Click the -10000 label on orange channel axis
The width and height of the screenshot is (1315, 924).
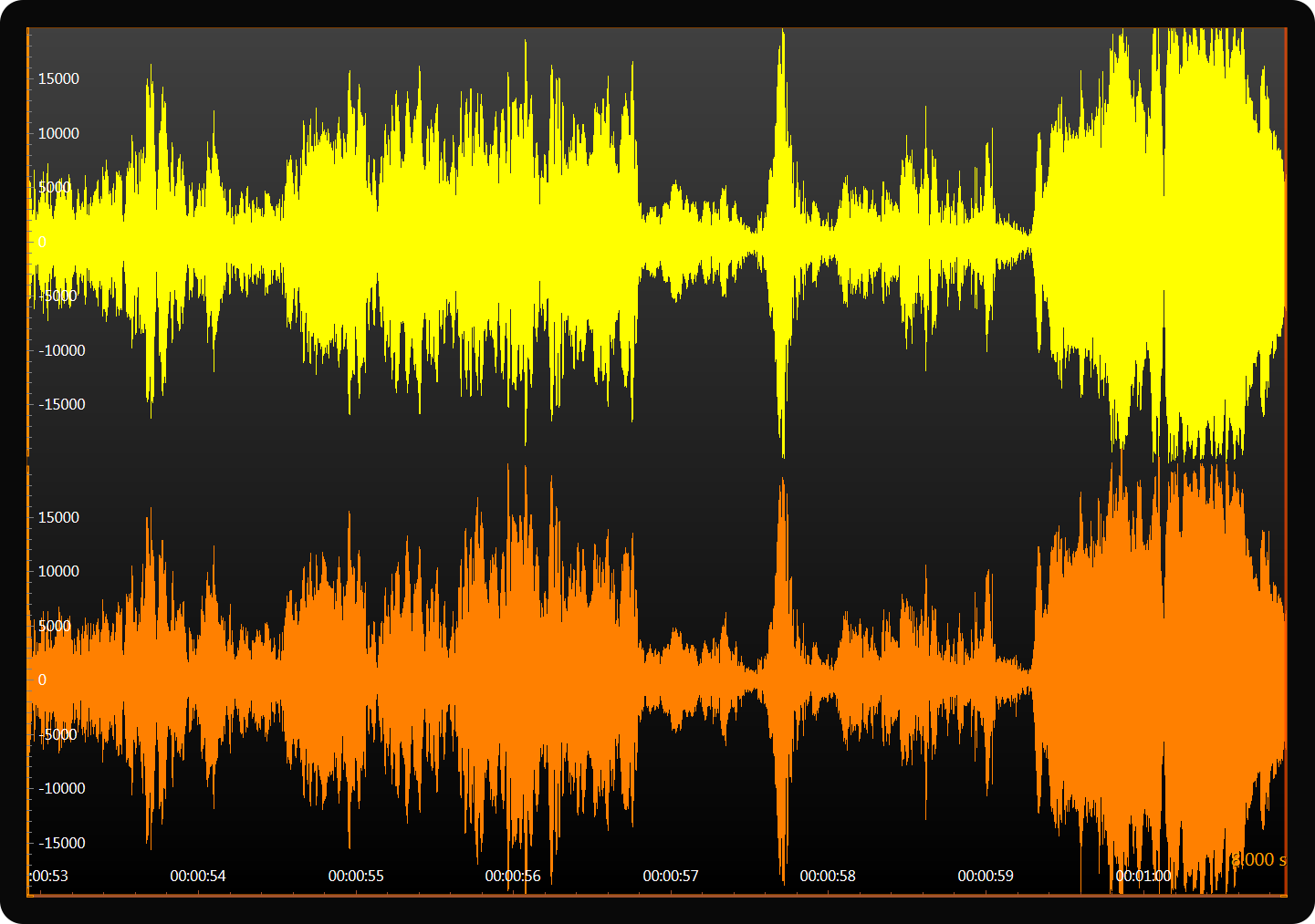click(61, 789)
